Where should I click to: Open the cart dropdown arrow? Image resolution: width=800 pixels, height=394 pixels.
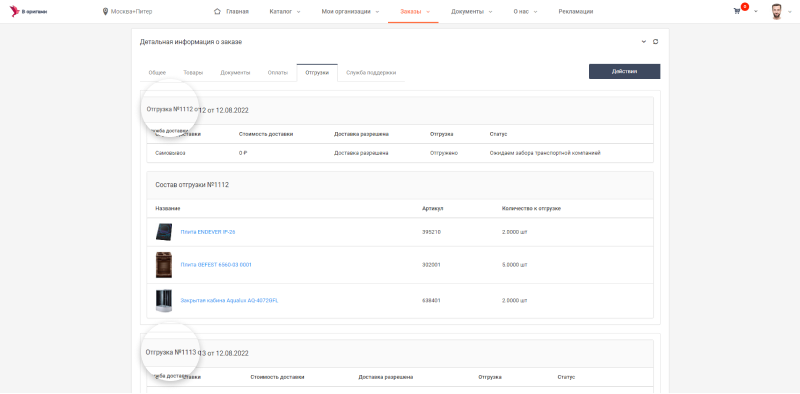[x=756, y=11]
